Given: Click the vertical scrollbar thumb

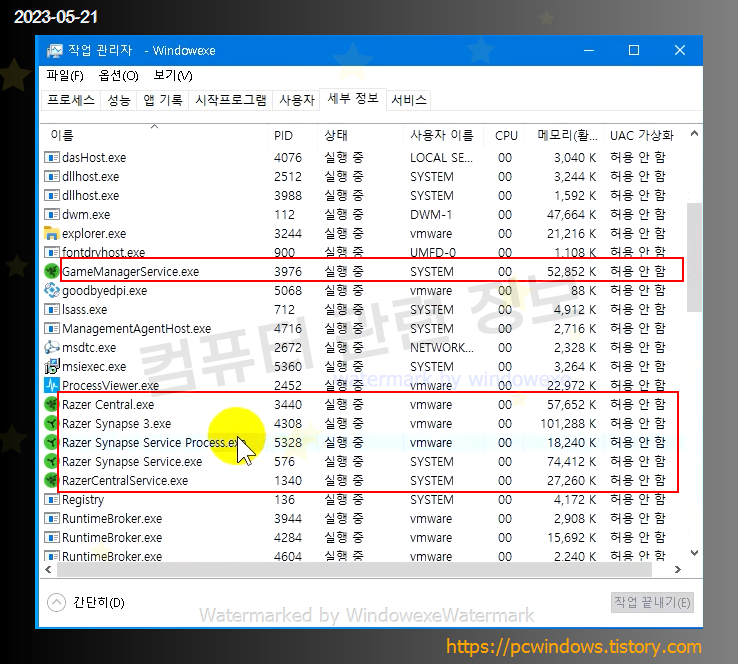Looking at the screenshot, I should (x=694, y=257).
